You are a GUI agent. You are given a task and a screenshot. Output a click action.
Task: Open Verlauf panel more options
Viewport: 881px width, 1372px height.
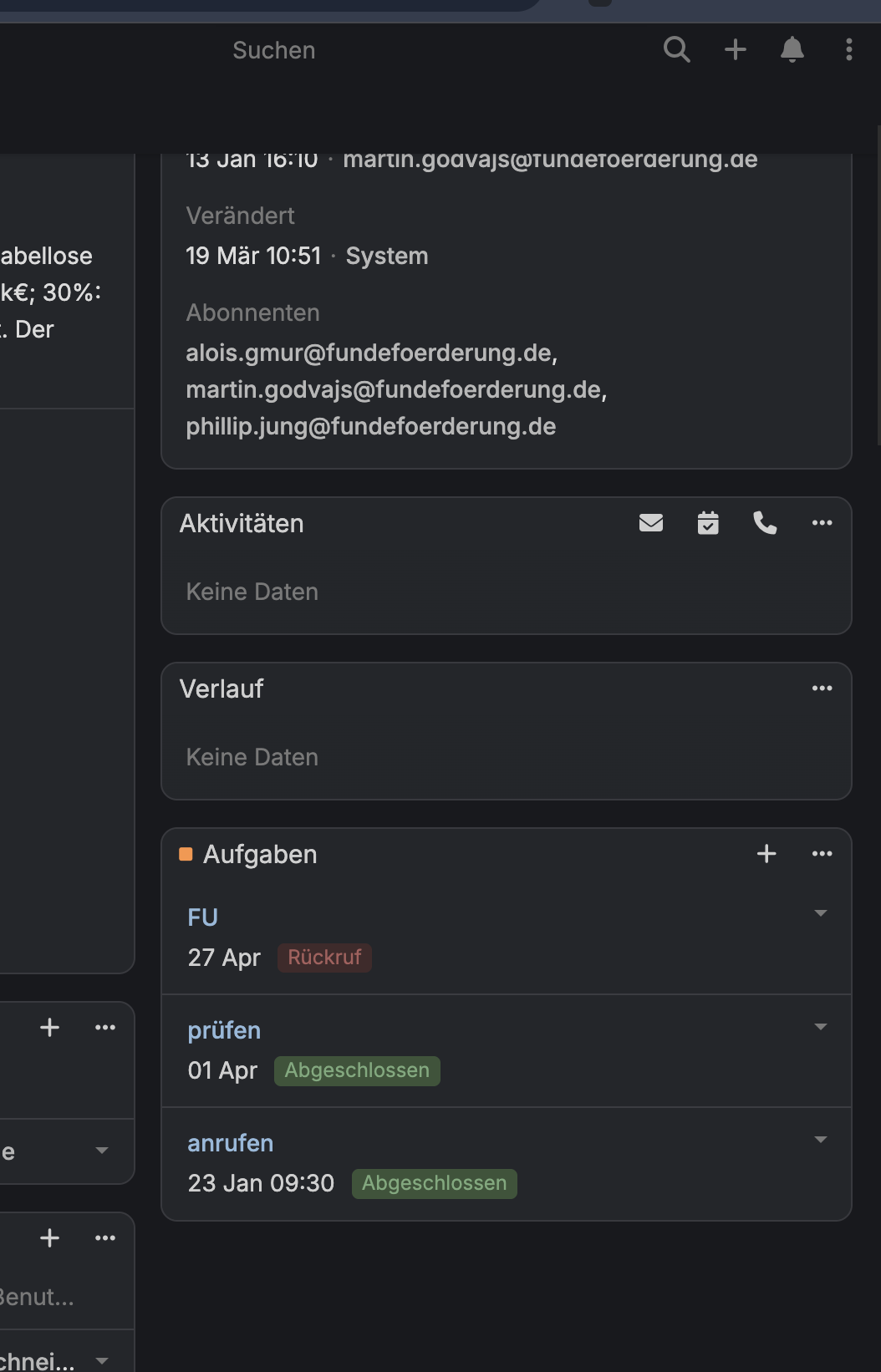(x=822, y=689)
